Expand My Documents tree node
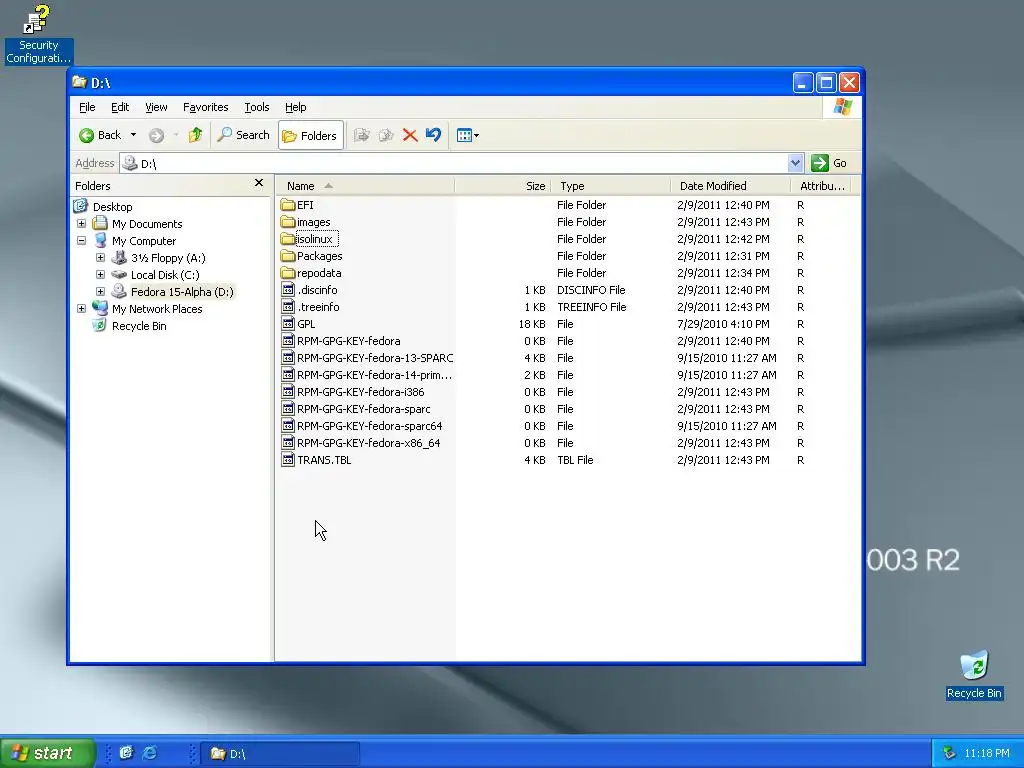 point(82,224)
